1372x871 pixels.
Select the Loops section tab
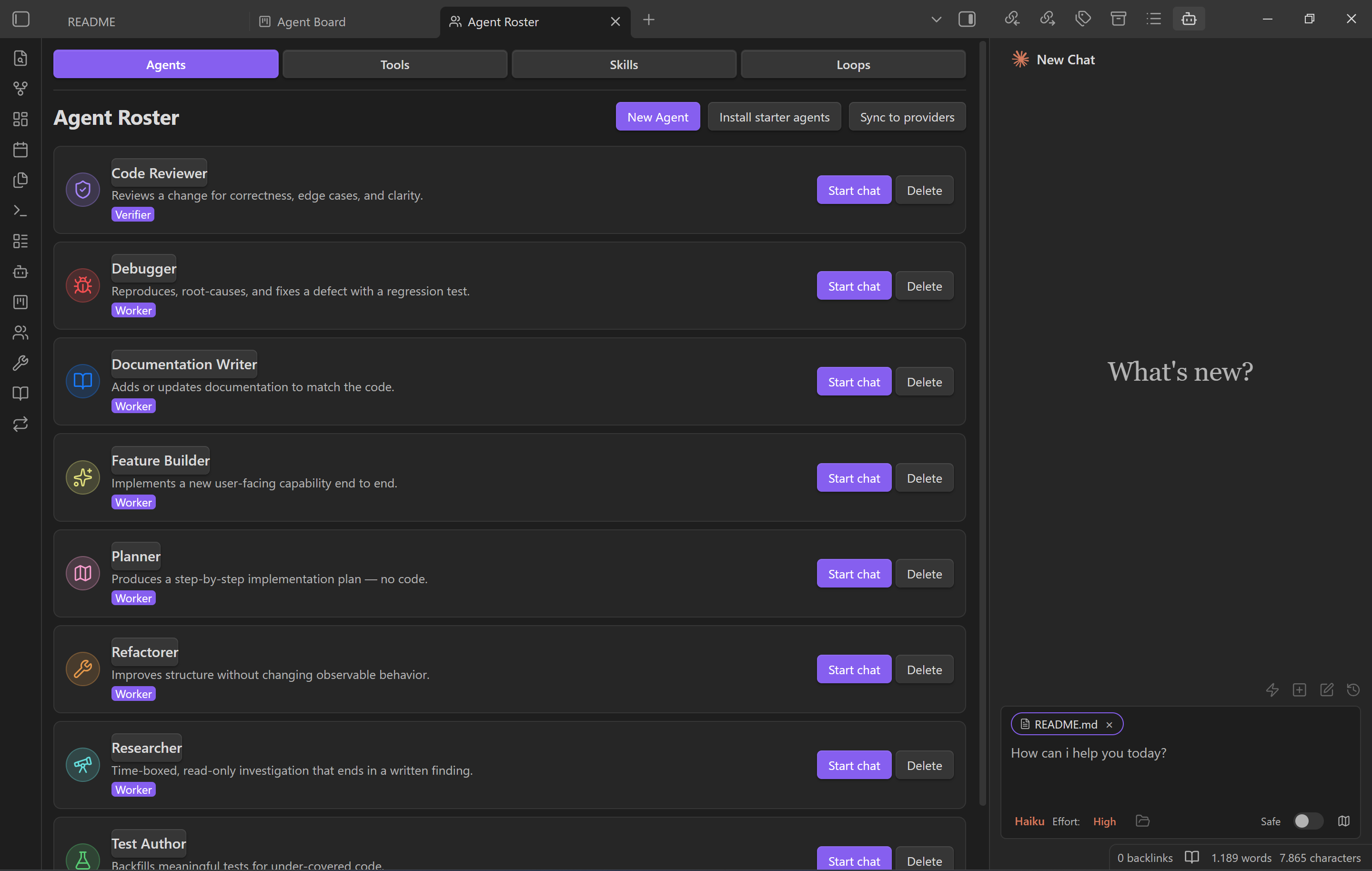853,64
